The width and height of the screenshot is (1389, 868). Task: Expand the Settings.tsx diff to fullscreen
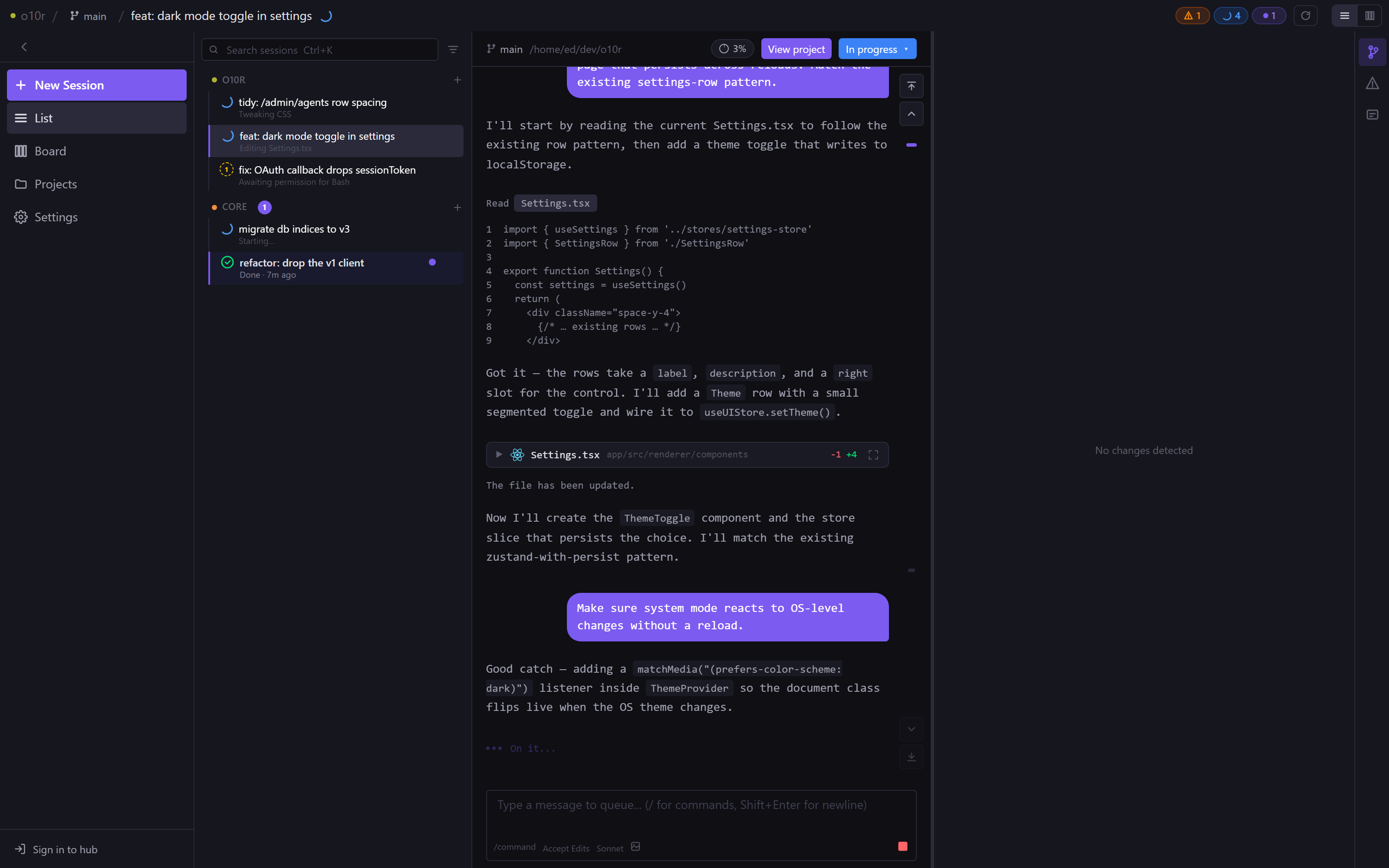(x=873, y=455)
